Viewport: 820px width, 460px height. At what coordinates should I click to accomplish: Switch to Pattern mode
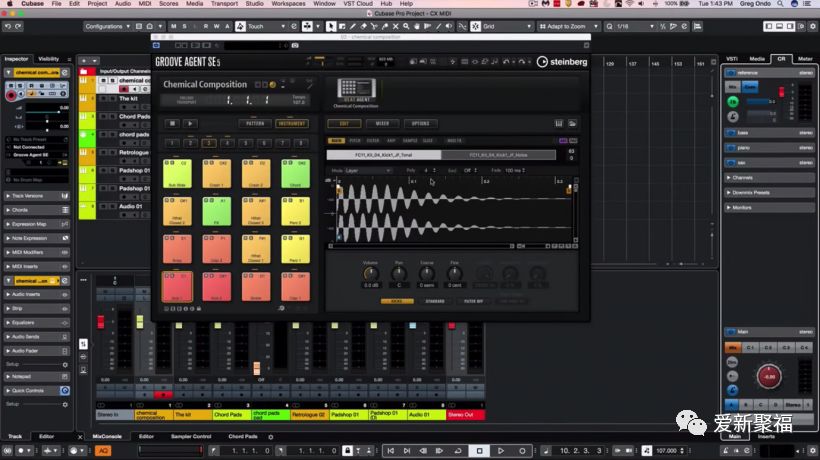point(256,124)
